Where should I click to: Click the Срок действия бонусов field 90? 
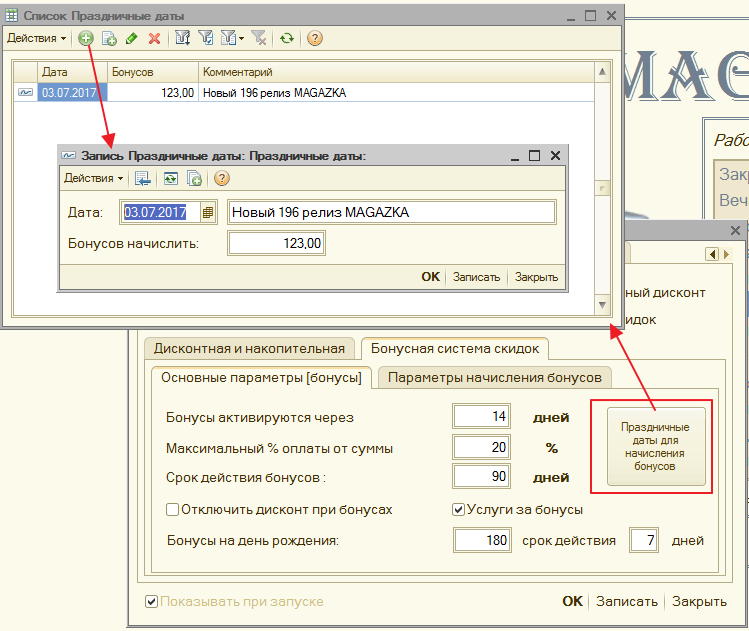[481, 476]
